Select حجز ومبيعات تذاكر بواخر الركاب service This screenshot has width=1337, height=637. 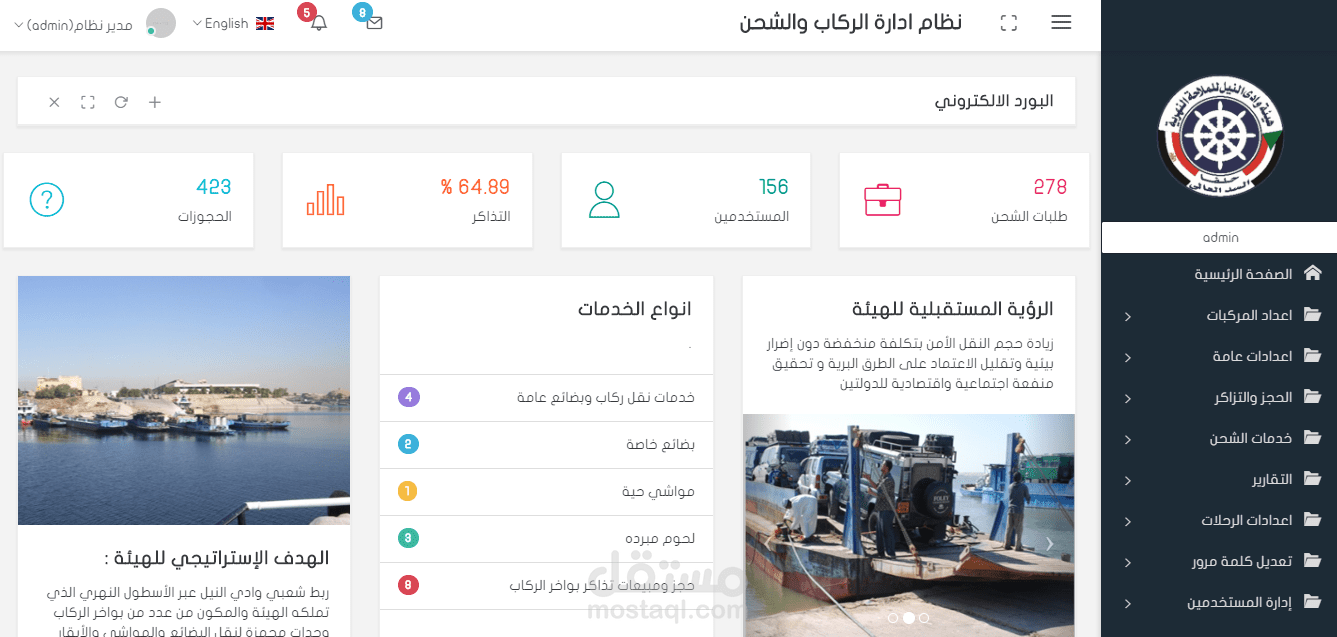tap(547, 586)
